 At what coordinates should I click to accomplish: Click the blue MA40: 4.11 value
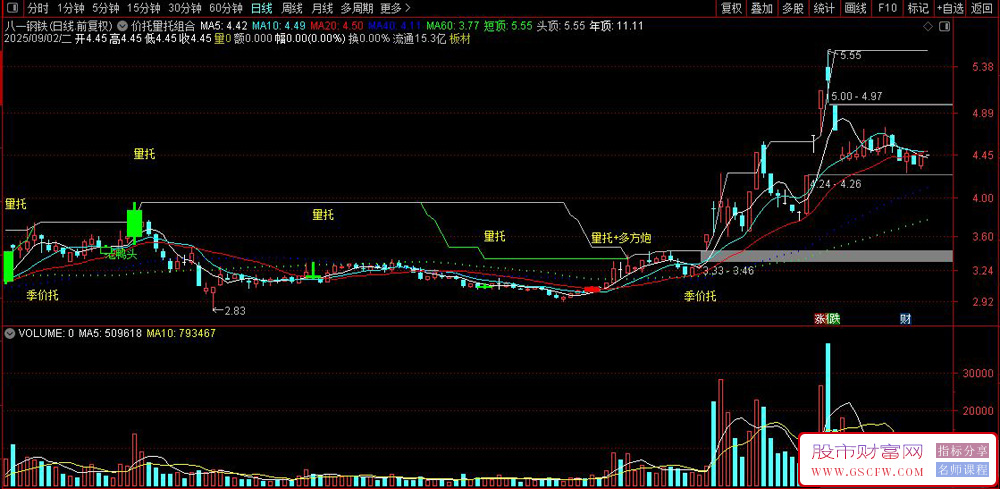click(395, 27)
